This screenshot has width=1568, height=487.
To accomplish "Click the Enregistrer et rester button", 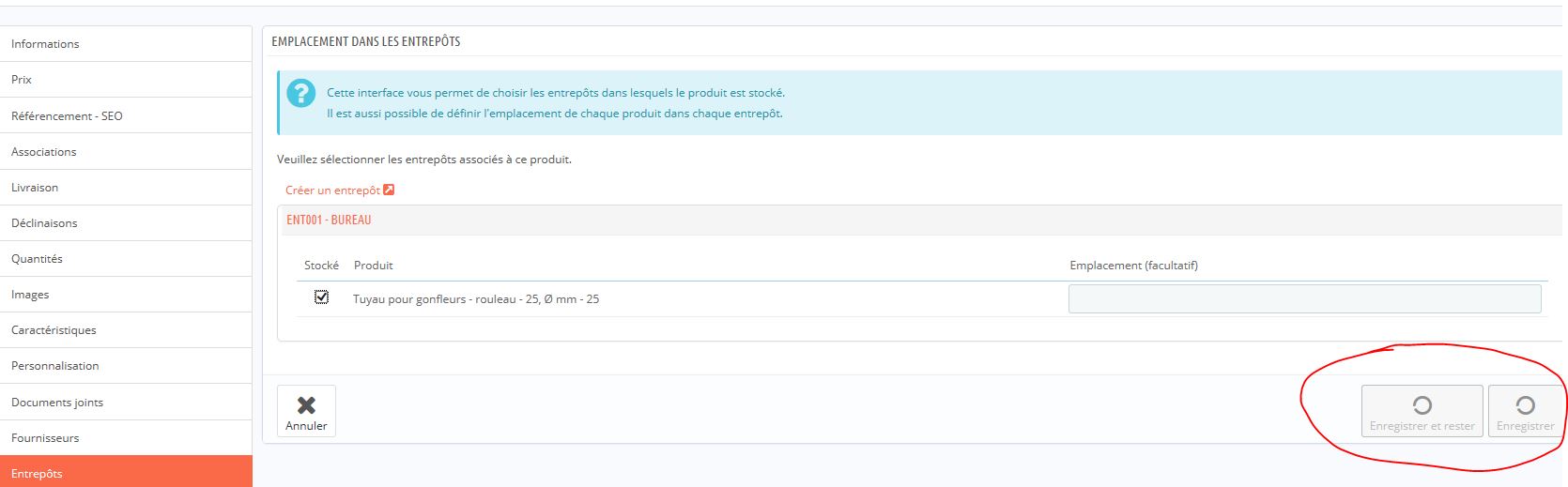I will (x=1422, y=411).
